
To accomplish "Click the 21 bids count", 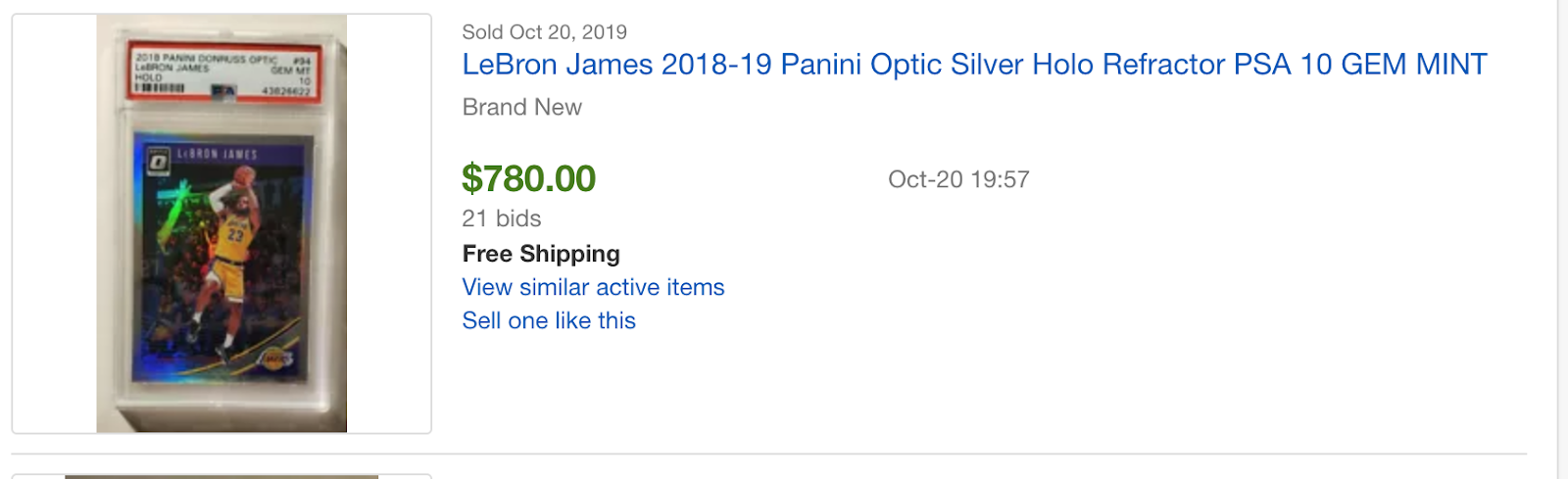I will (502, 218).
